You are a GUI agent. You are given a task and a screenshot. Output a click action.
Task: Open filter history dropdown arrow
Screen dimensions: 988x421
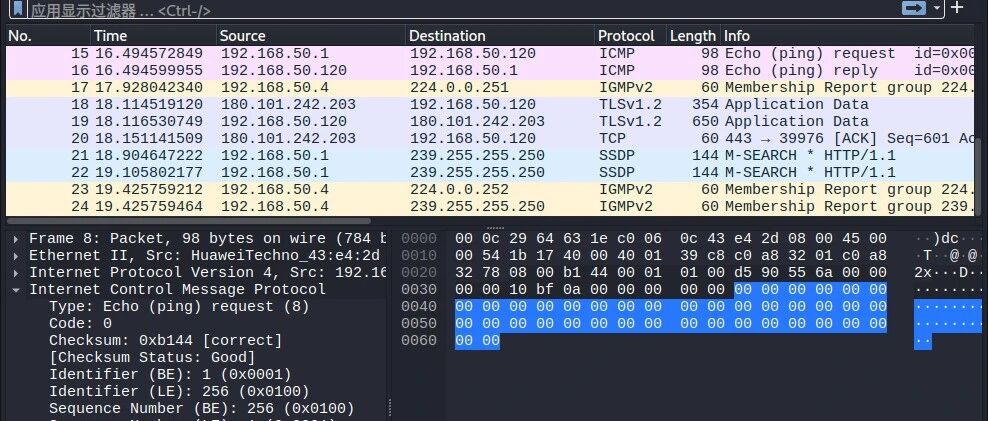(937, 8)
